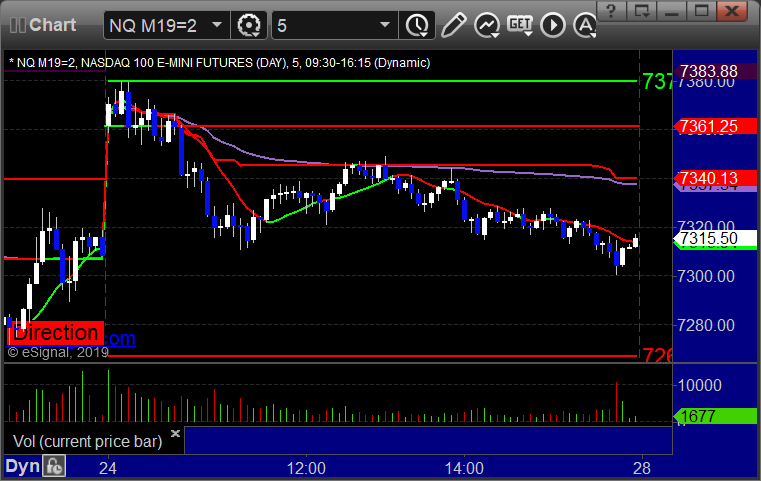The height and width of the screenshot is (481, 761).
Task: Click the Vol (current price bar) label
Action: (x=87, y=441)
